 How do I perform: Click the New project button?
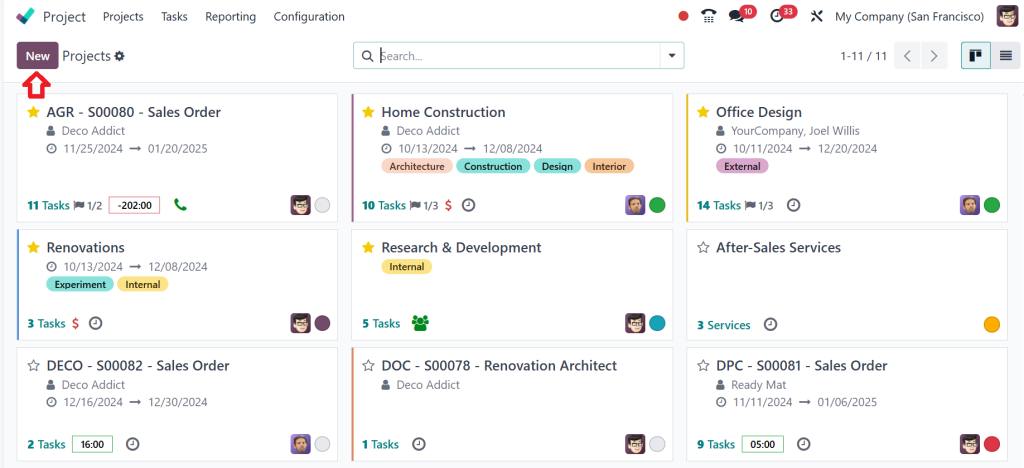(x=38, y=55)
